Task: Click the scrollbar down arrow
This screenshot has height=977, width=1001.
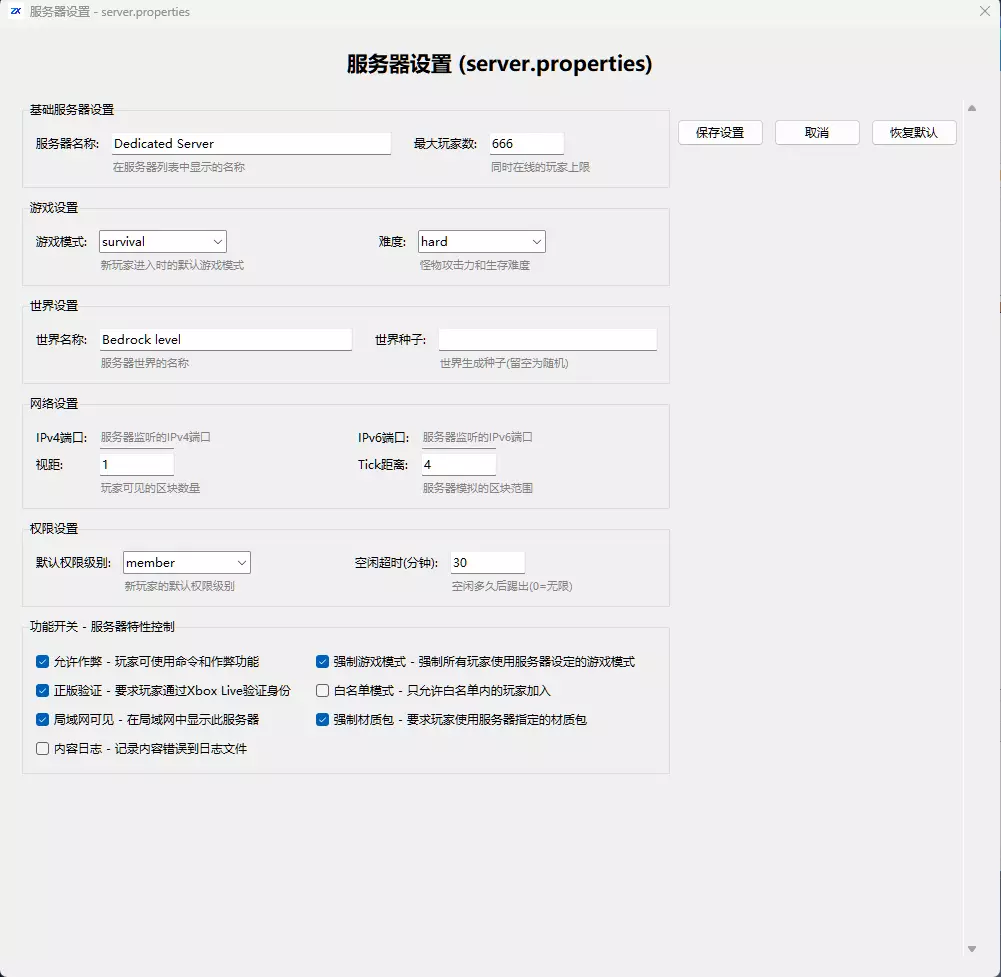Action: click(x=972, y=949)
